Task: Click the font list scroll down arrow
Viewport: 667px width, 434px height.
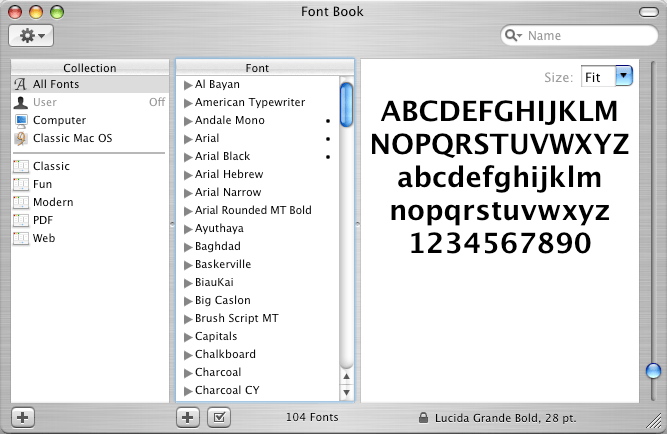Action: tap(347, 392)
